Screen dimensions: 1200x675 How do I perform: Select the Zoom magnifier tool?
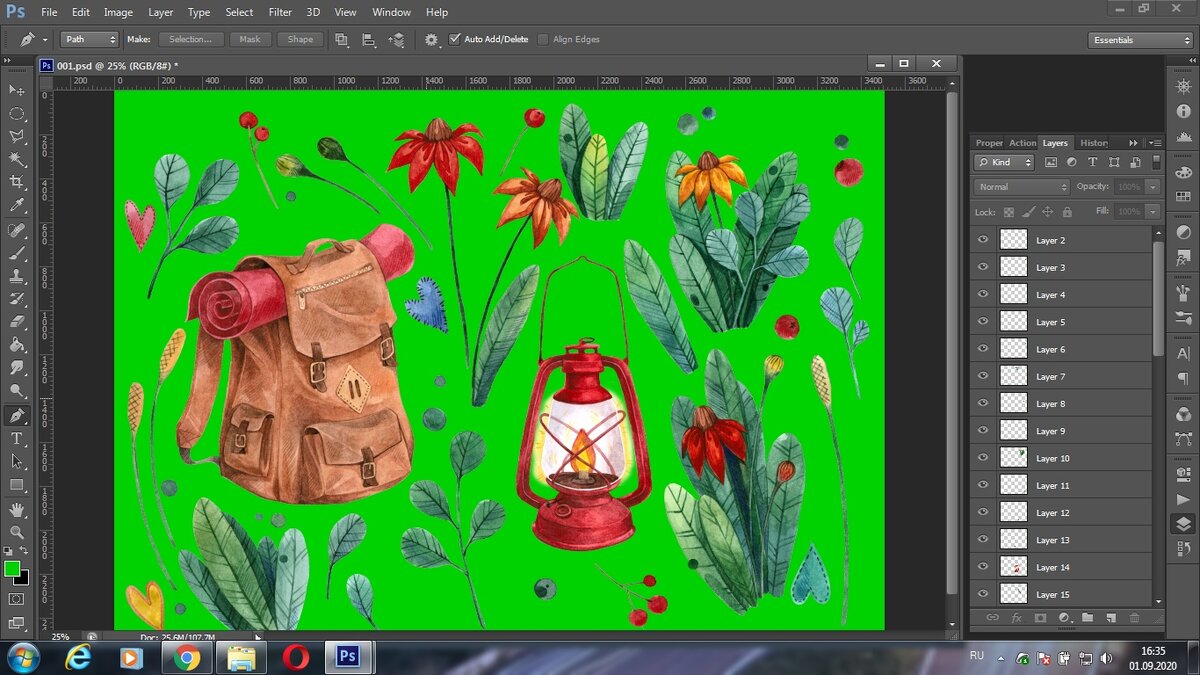click(17, 533)
